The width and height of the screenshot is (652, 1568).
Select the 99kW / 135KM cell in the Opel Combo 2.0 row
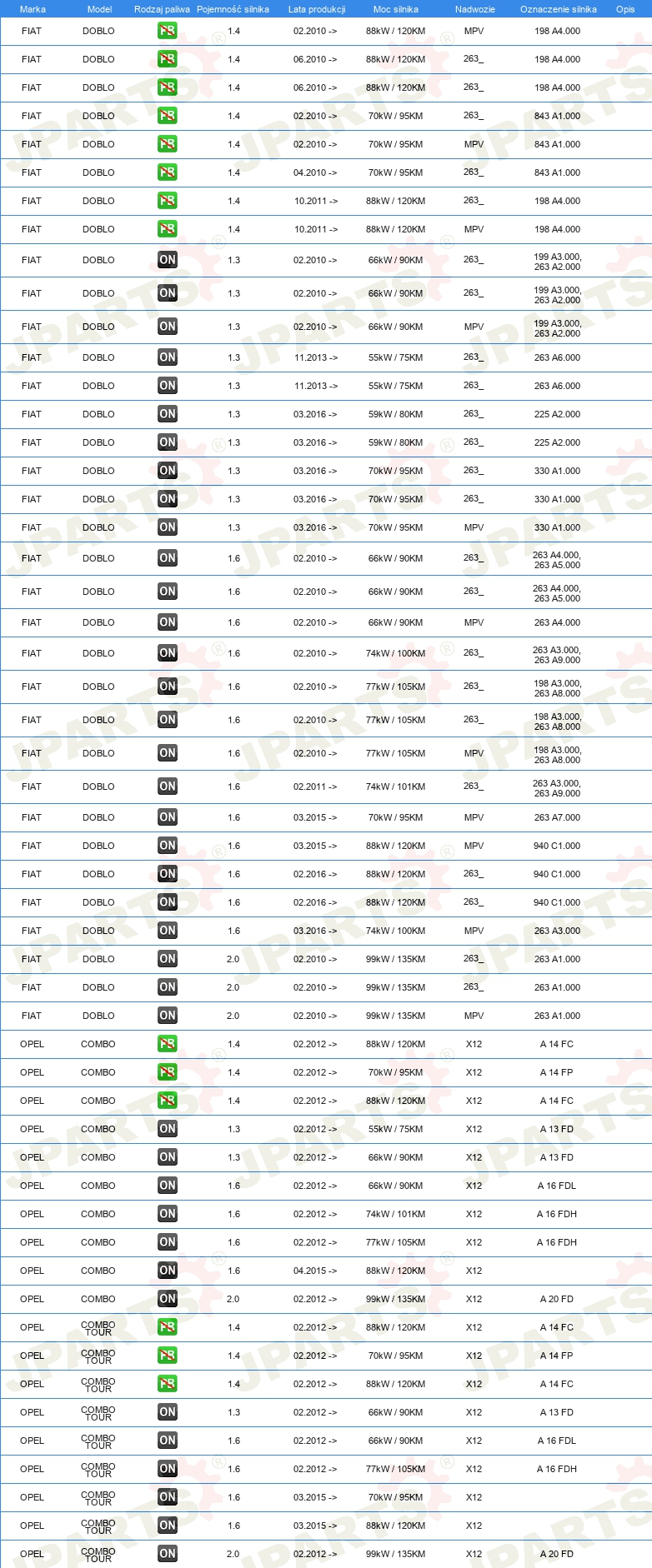pos(395,1299)
